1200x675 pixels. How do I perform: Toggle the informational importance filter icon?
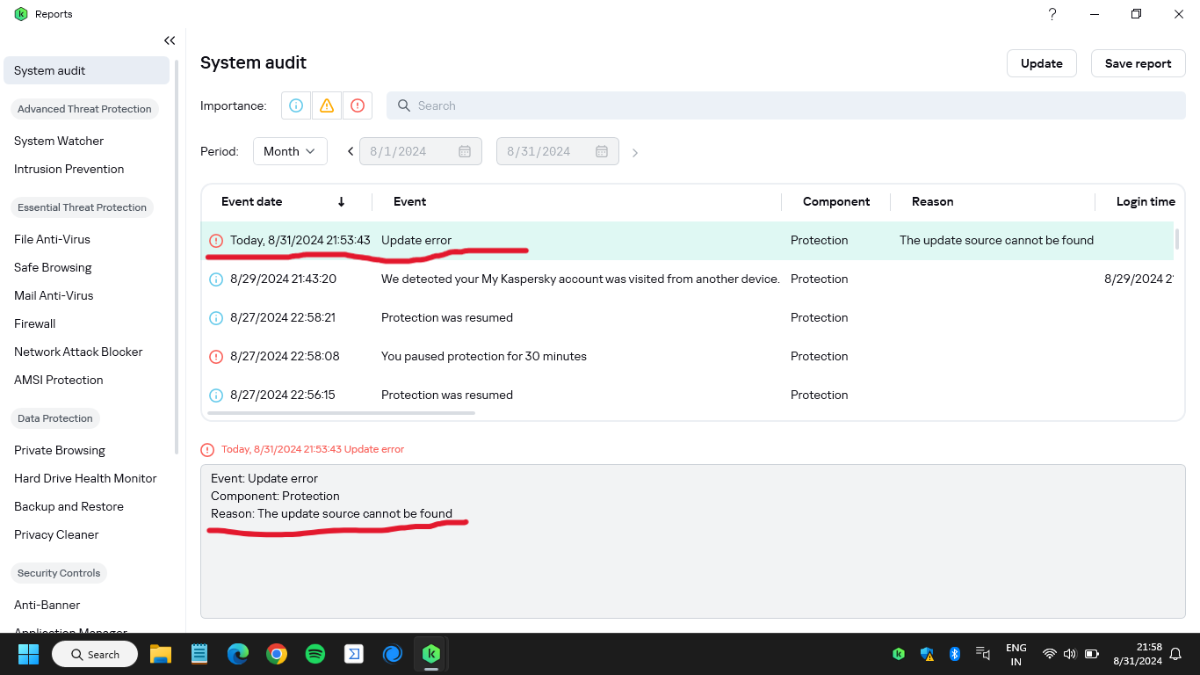pos(296,106)
